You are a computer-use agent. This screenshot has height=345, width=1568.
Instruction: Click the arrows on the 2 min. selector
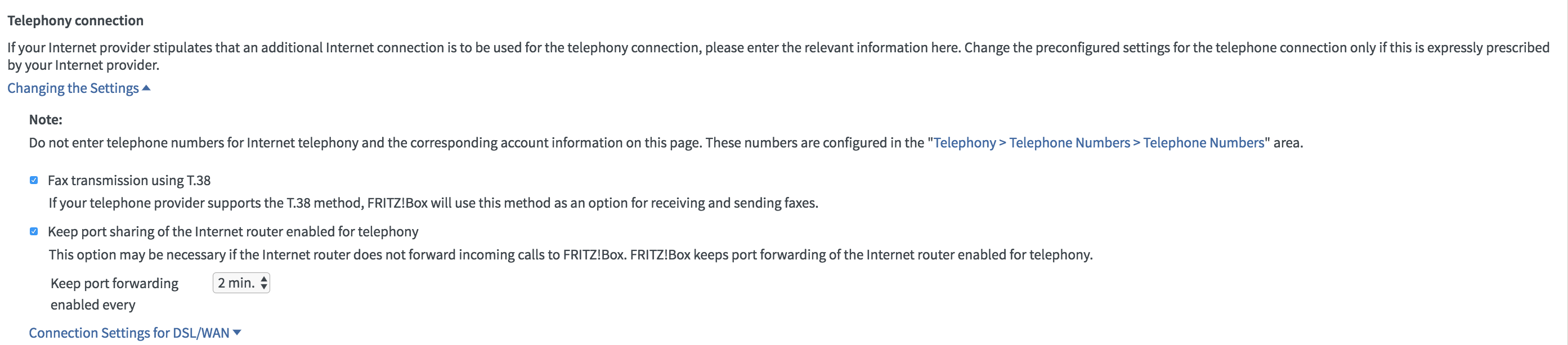point(263,283)
